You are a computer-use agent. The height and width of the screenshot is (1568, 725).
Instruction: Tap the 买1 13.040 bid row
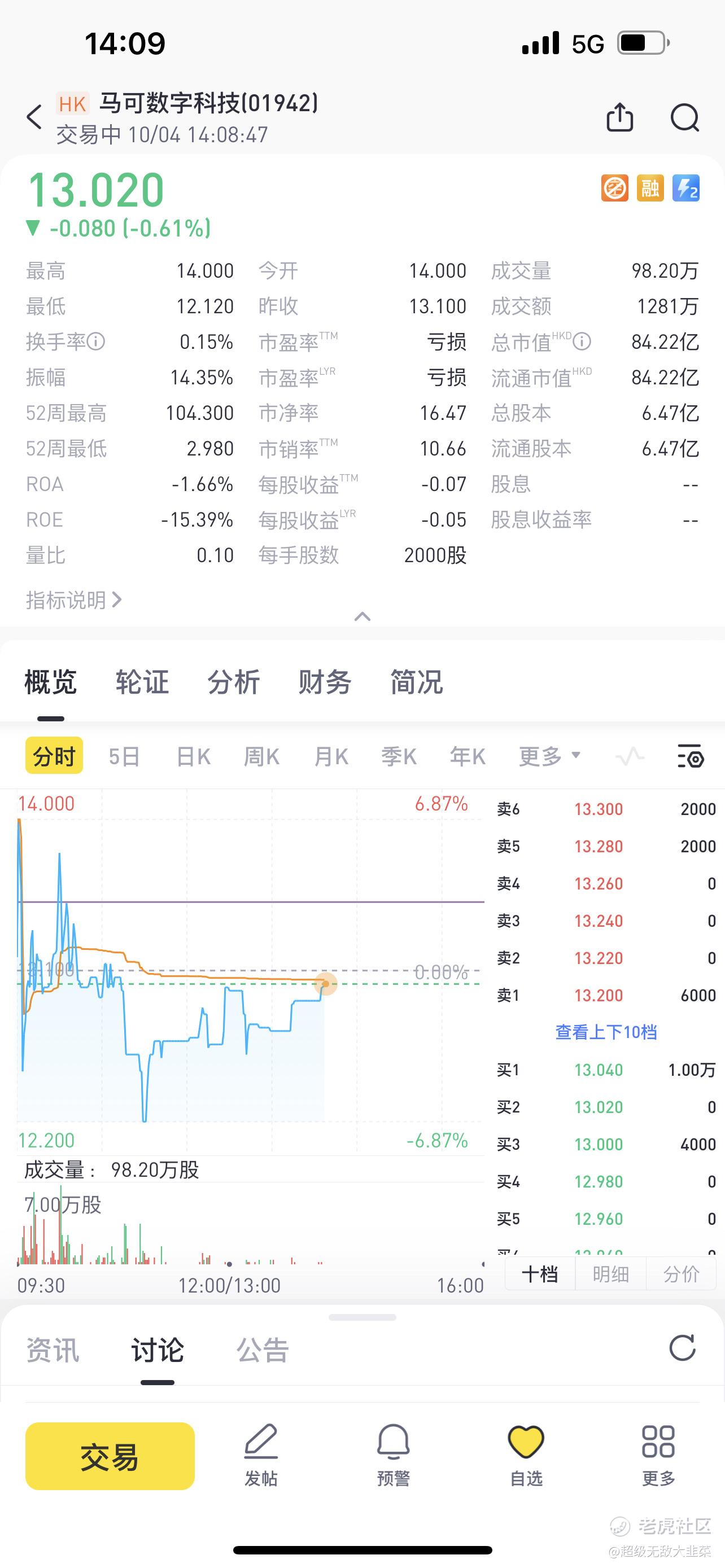[x=606, y=1070]
